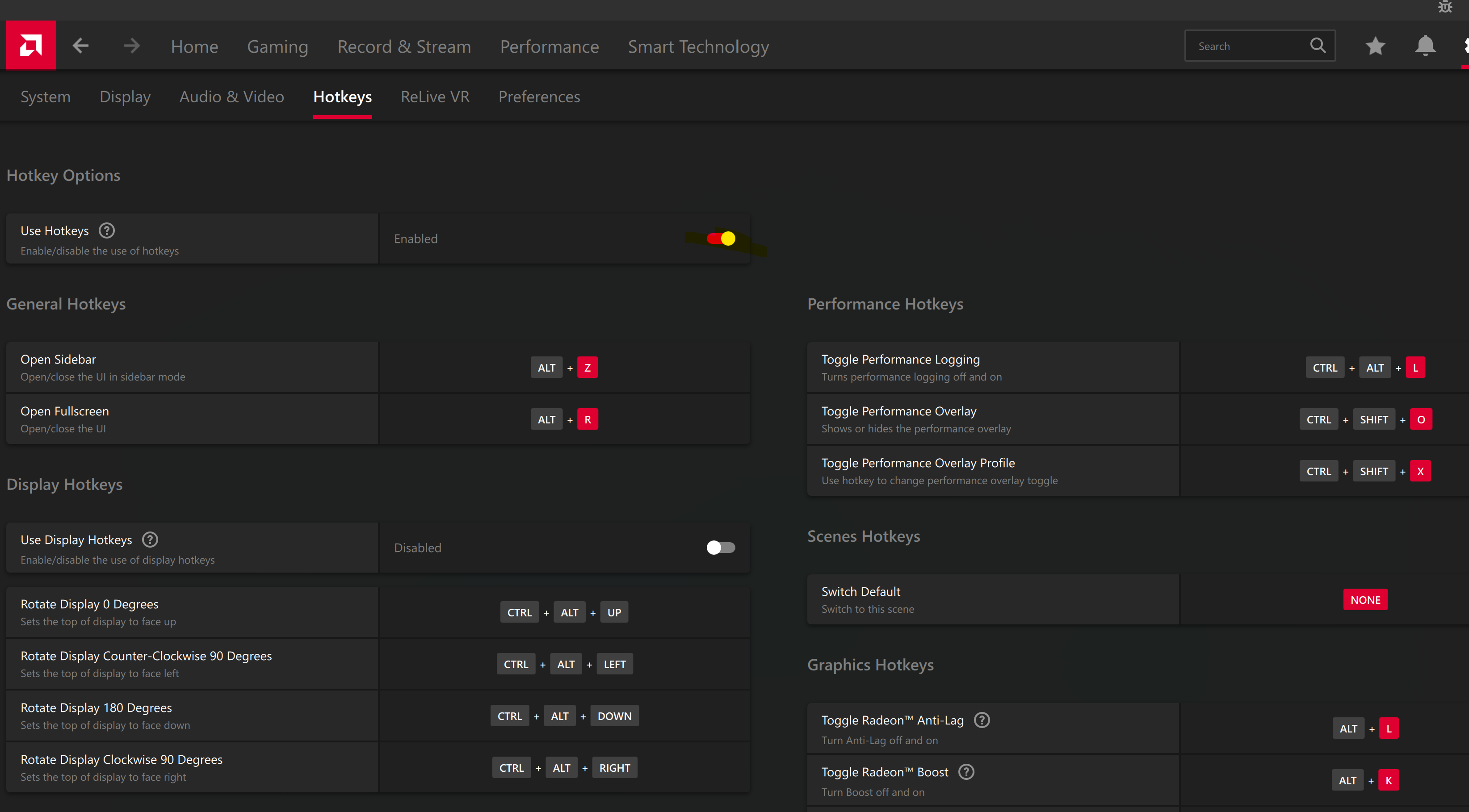This screenshot has width=1469, height=812.
Task: Go forward with the right arrow
Action: (132, 46)
